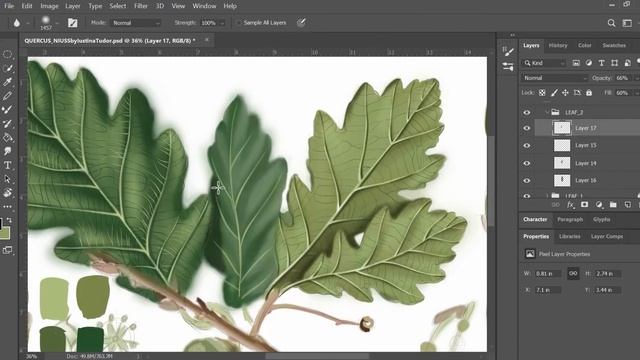
Task: Hide Layer 16 with eye icon
Action: coord(527,180)
